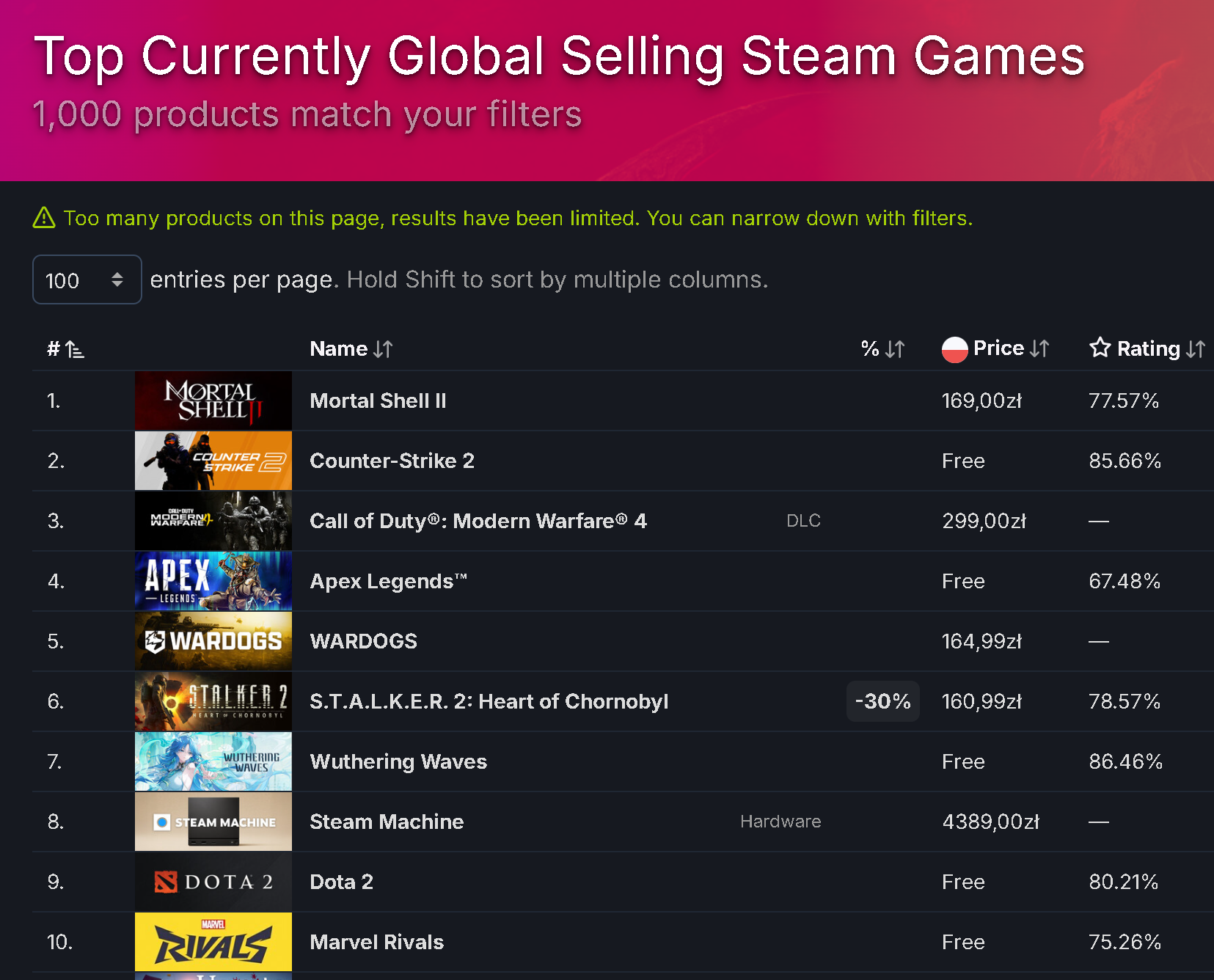1214x980 pixels.
Task: Open the Marvel Rivals link
Action: pos(376,942)
